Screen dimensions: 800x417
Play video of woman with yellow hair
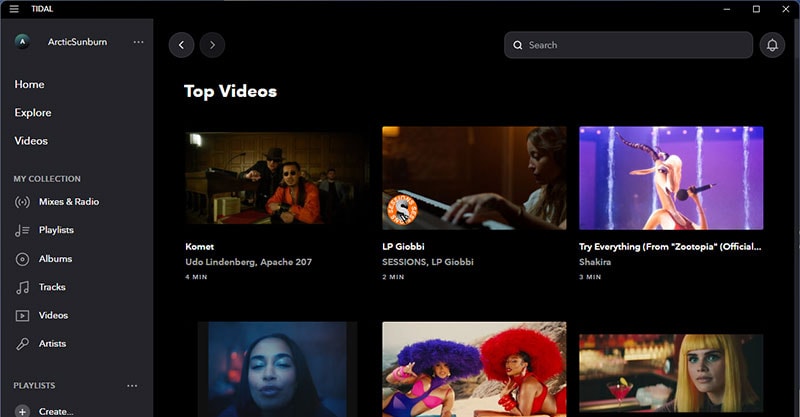[x=671, y=374]
